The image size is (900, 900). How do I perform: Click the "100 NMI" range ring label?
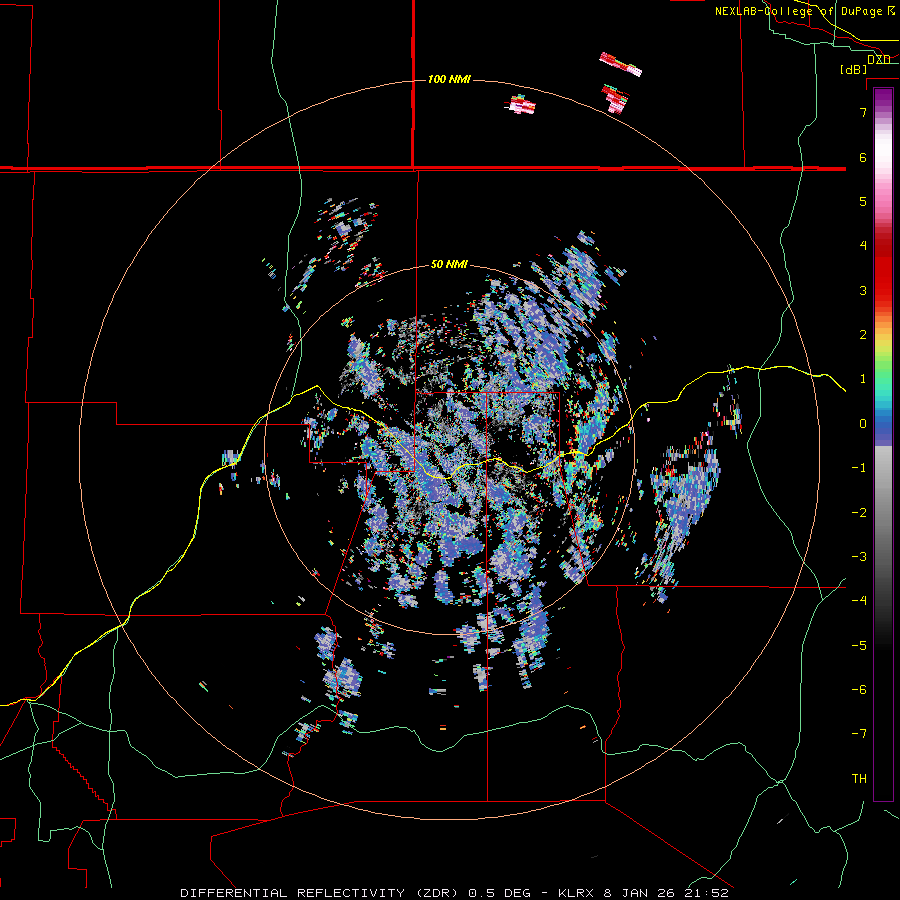(x=449, y=79)
